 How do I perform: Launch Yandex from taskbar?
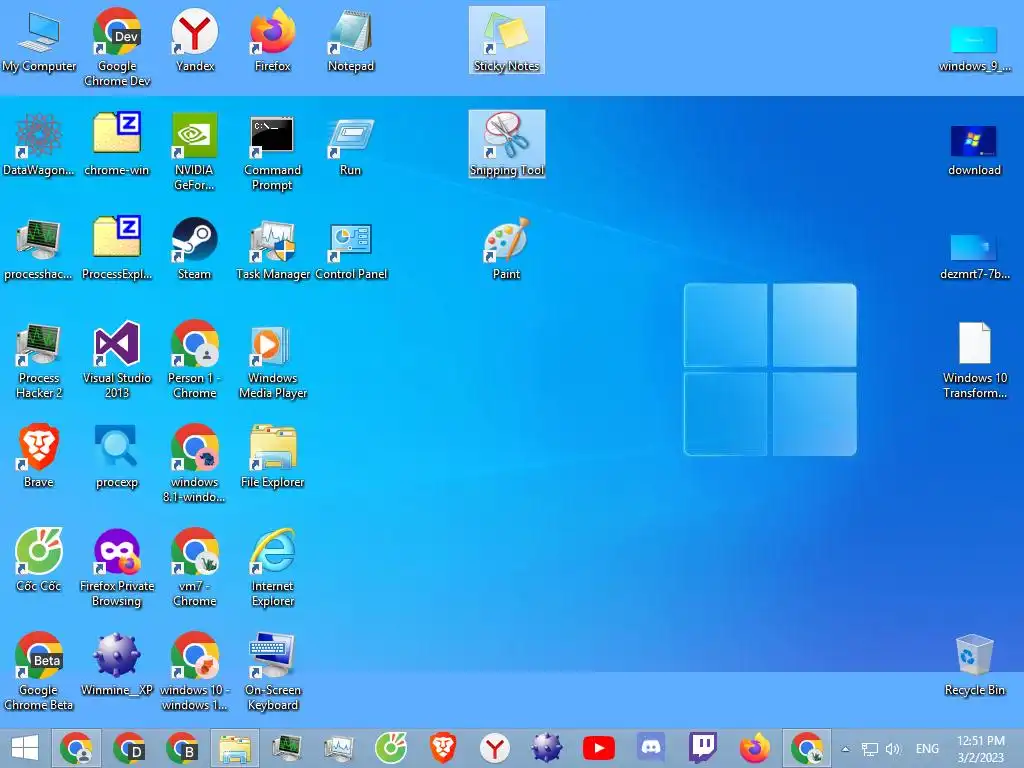pyautogui.click(x=495, y=748)
